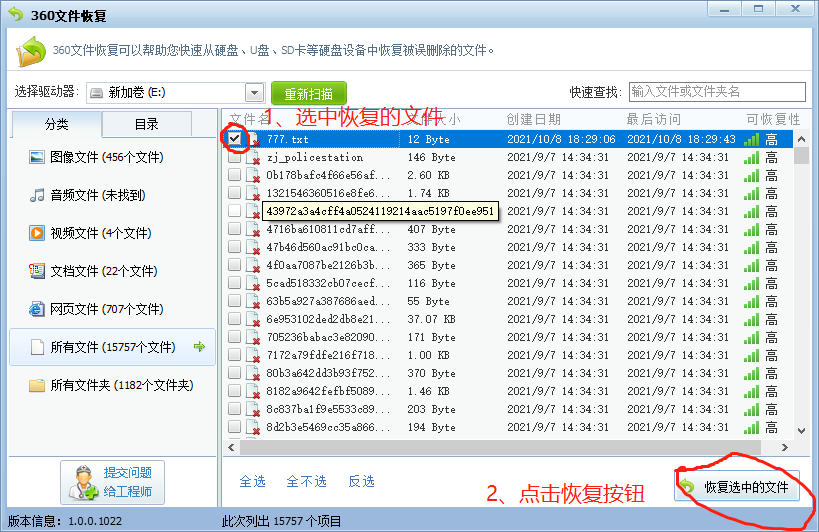
Task: Sort by 可恢复性 column header
Action: [x=773, y=120]
